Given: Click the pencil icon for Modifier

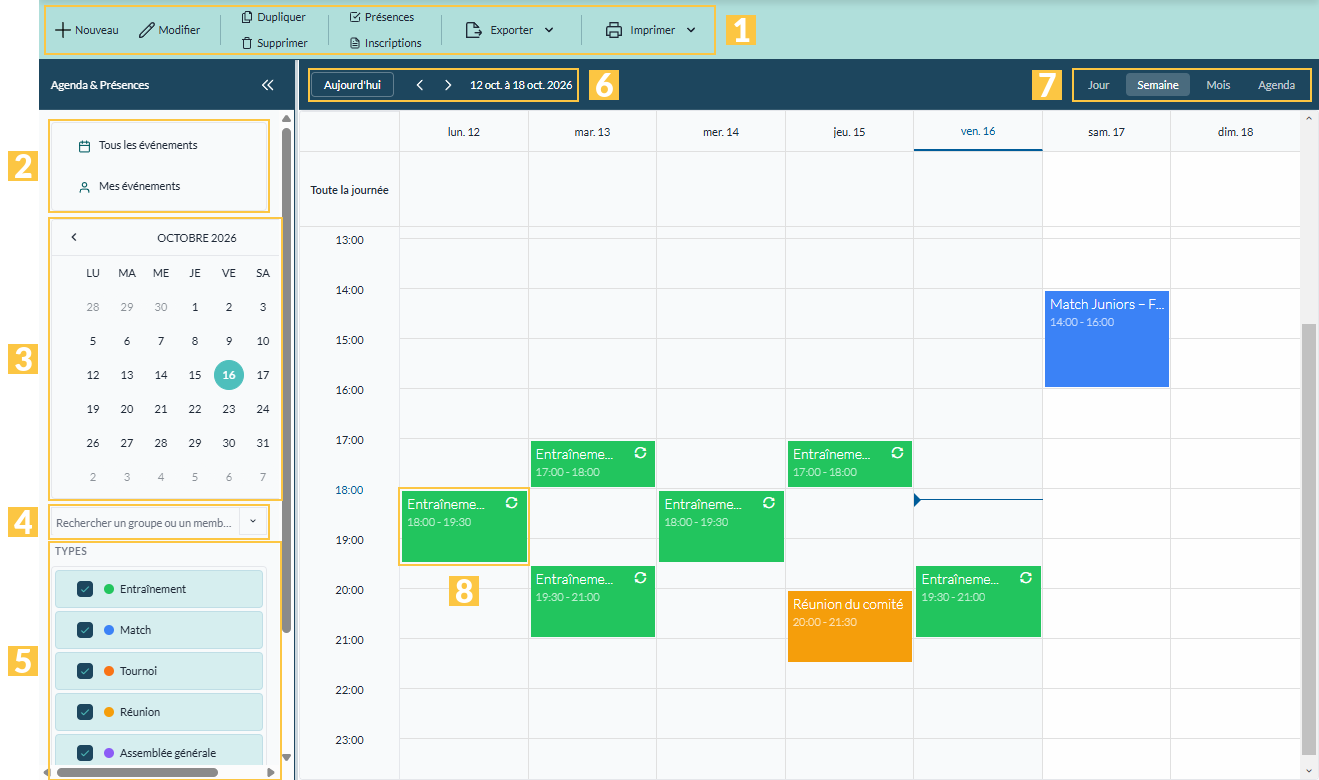Looking at the screenshot, I should coord(147,30).
